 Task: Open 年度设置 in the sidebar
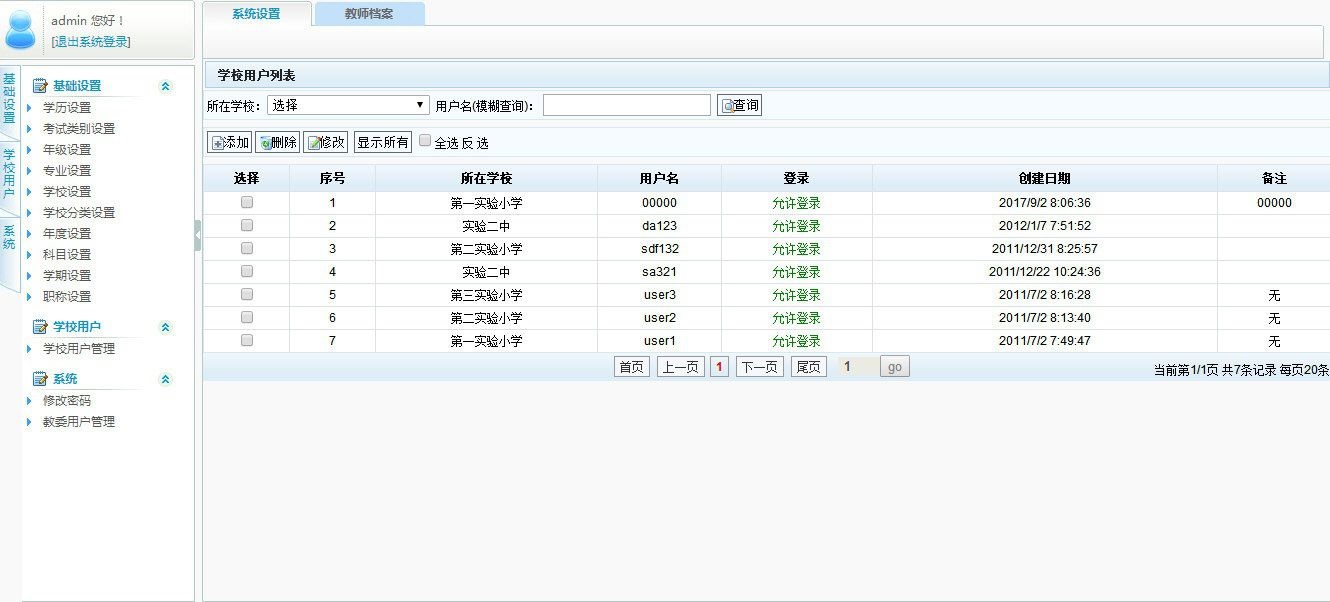(67, 234)
